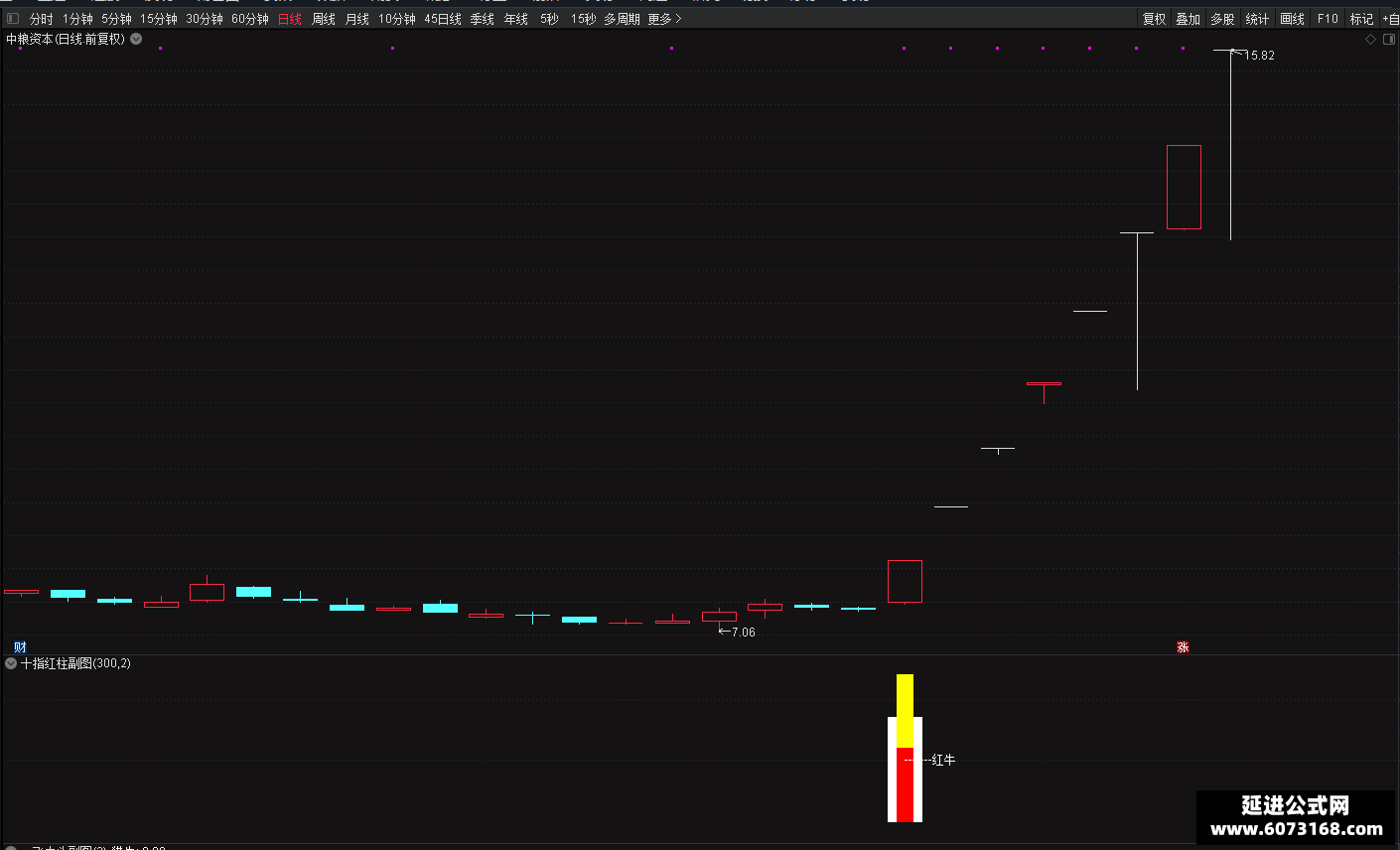This screenshot has height=850, width=1400.
Task: Click the panel layout icon left of 分时
Action: coord(13,19)
